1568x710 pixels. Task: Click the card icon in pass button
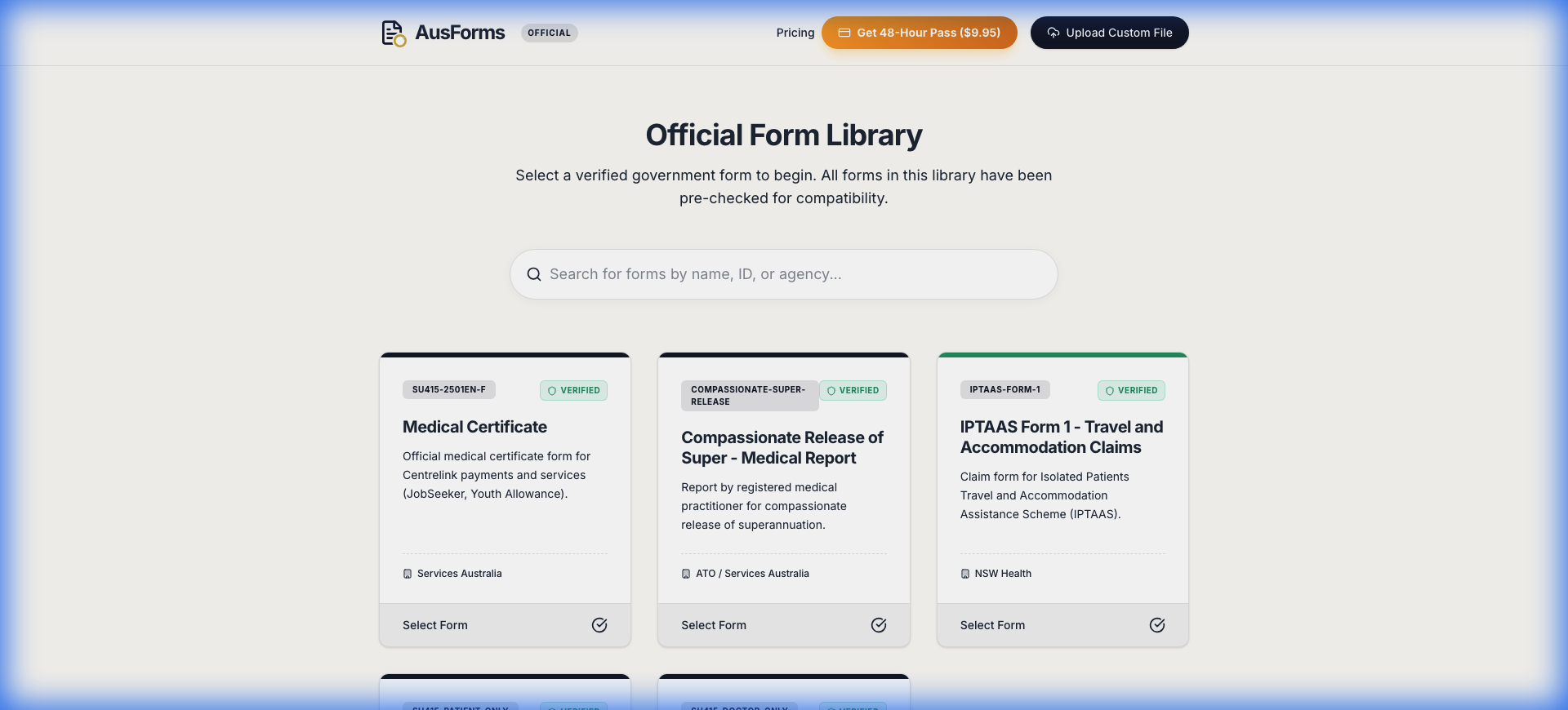[x=844, y=33]
